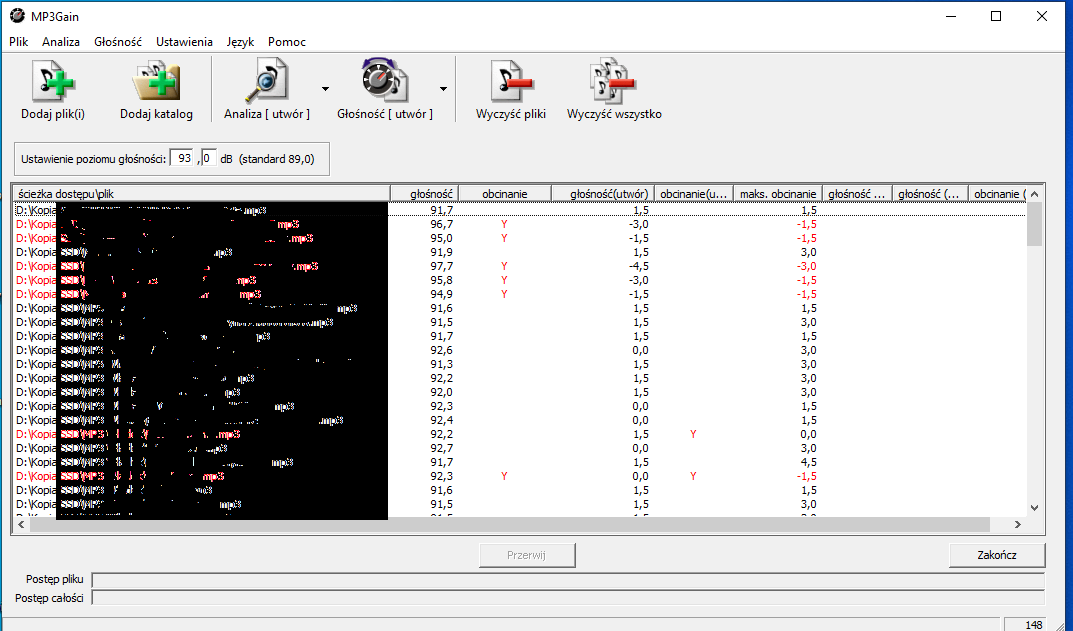Open the Pomoc menu

[287, 42]
